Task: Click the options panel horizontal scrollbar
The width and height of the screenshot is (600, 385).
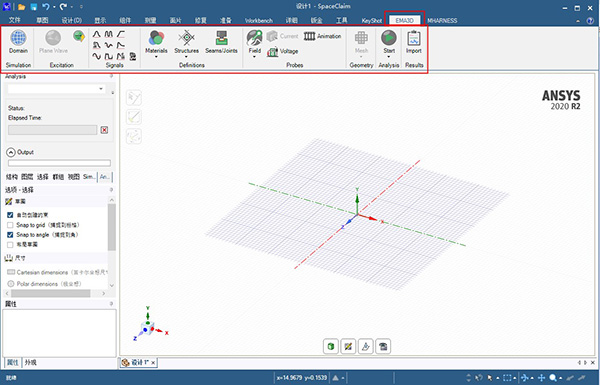Action: tap(51, 294)
